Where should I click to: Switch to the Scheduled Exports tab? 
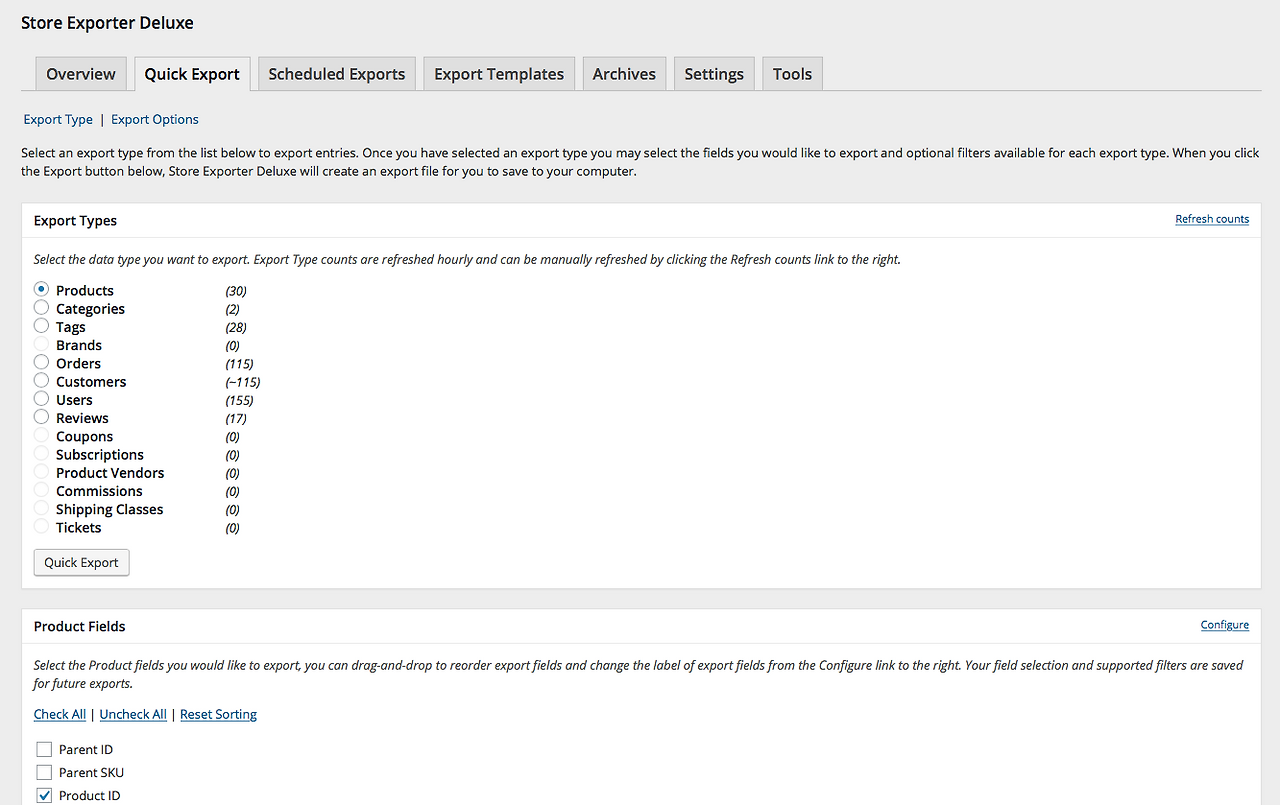tap(336, 74)
